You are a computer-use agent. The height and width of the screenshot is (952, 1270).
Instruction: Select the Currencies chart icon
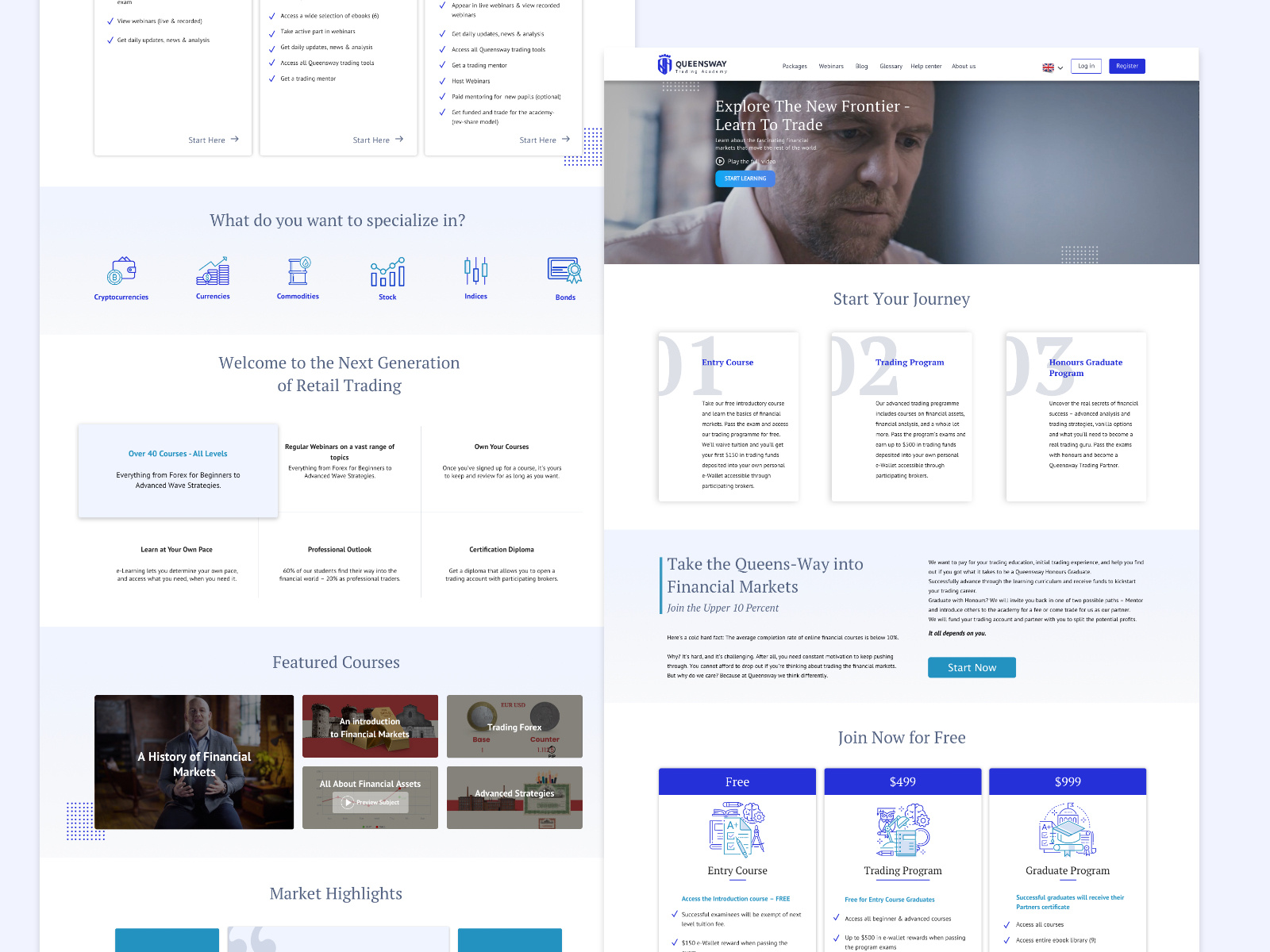point(213,271)
